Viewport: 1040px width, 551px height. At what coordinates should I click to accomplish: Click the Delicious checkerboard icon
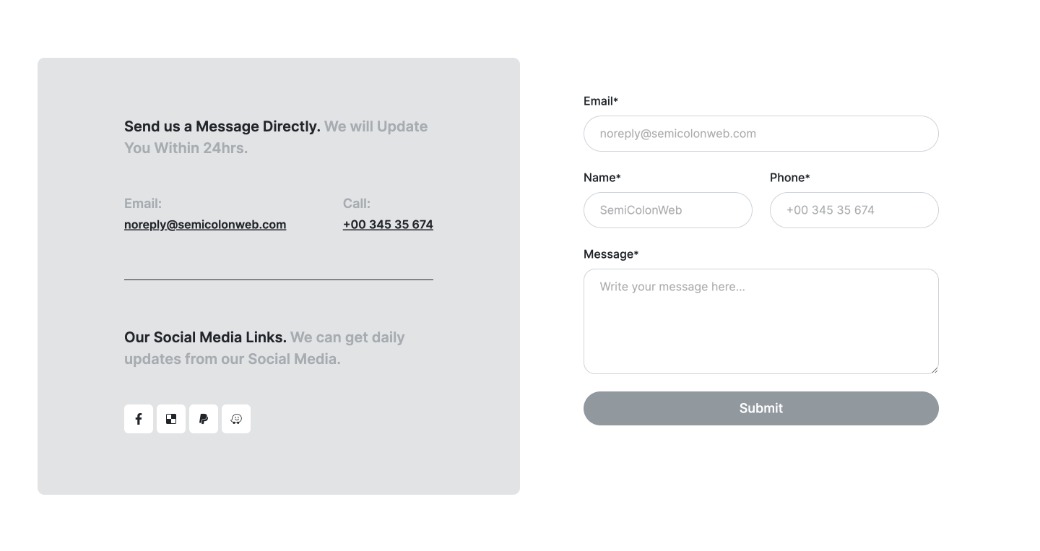[171, 419]
